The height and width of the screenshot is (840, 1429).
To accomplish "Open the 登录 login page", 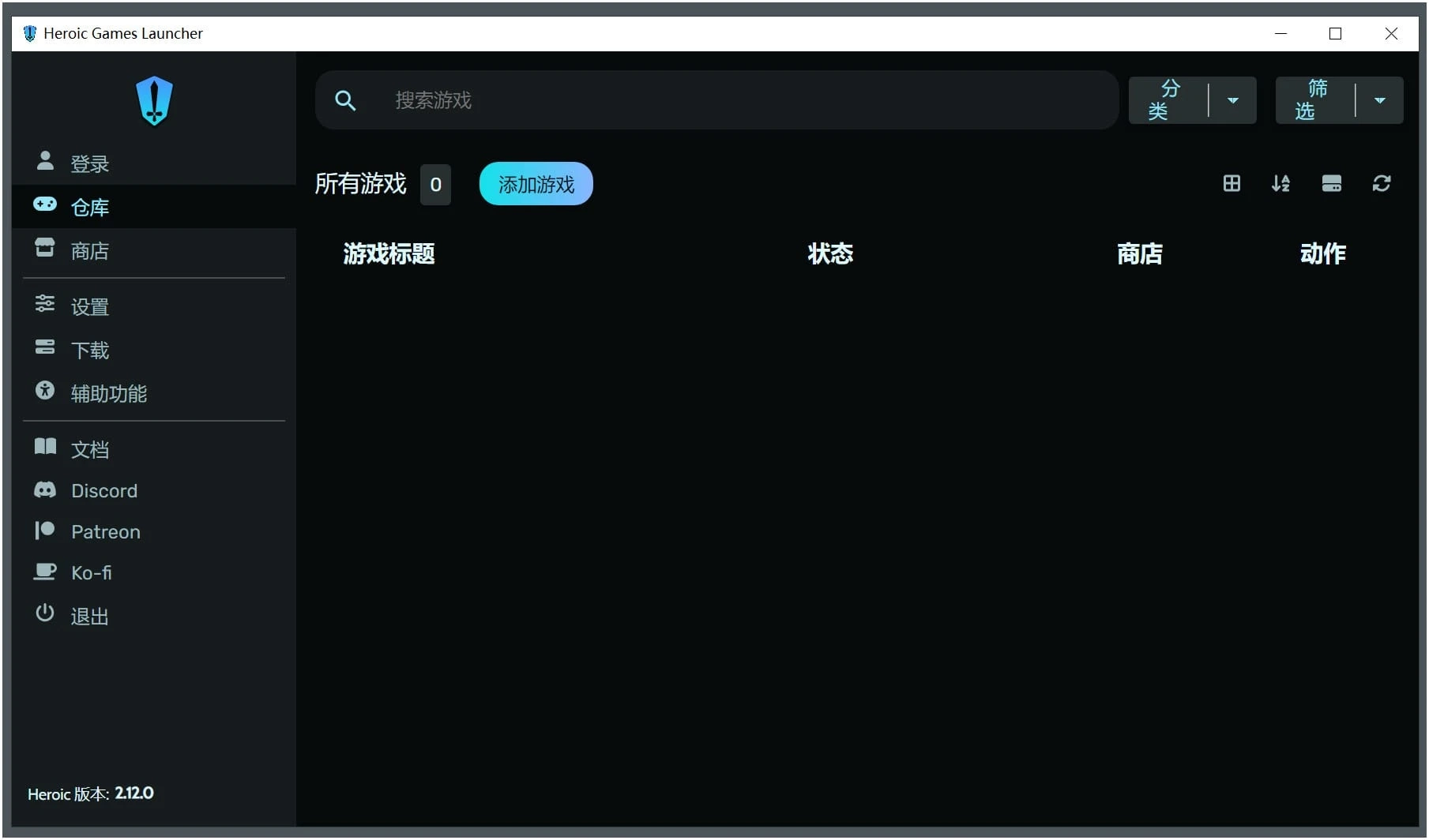I will (89, 163).
